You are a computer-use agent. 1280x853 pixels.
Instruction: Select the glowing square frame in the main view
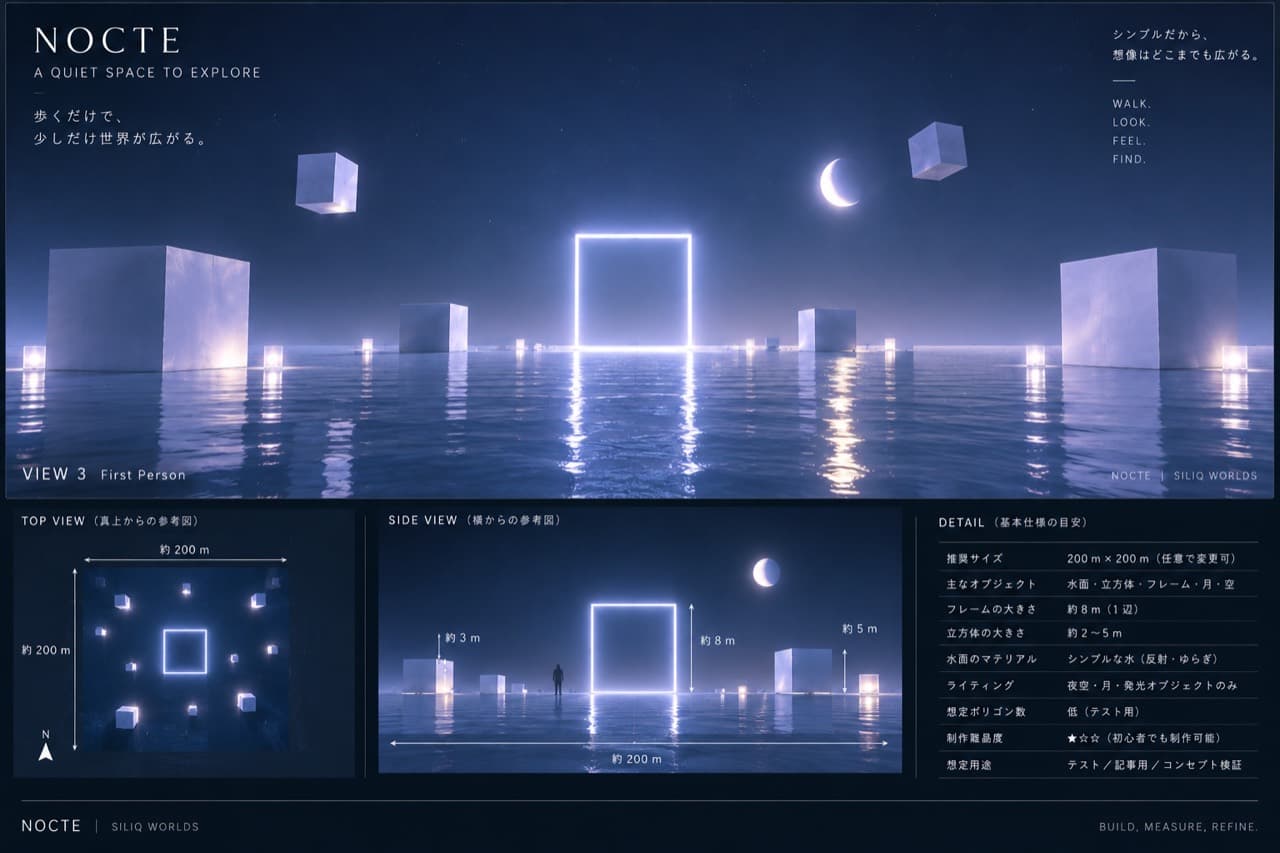(x=633, y=291)
